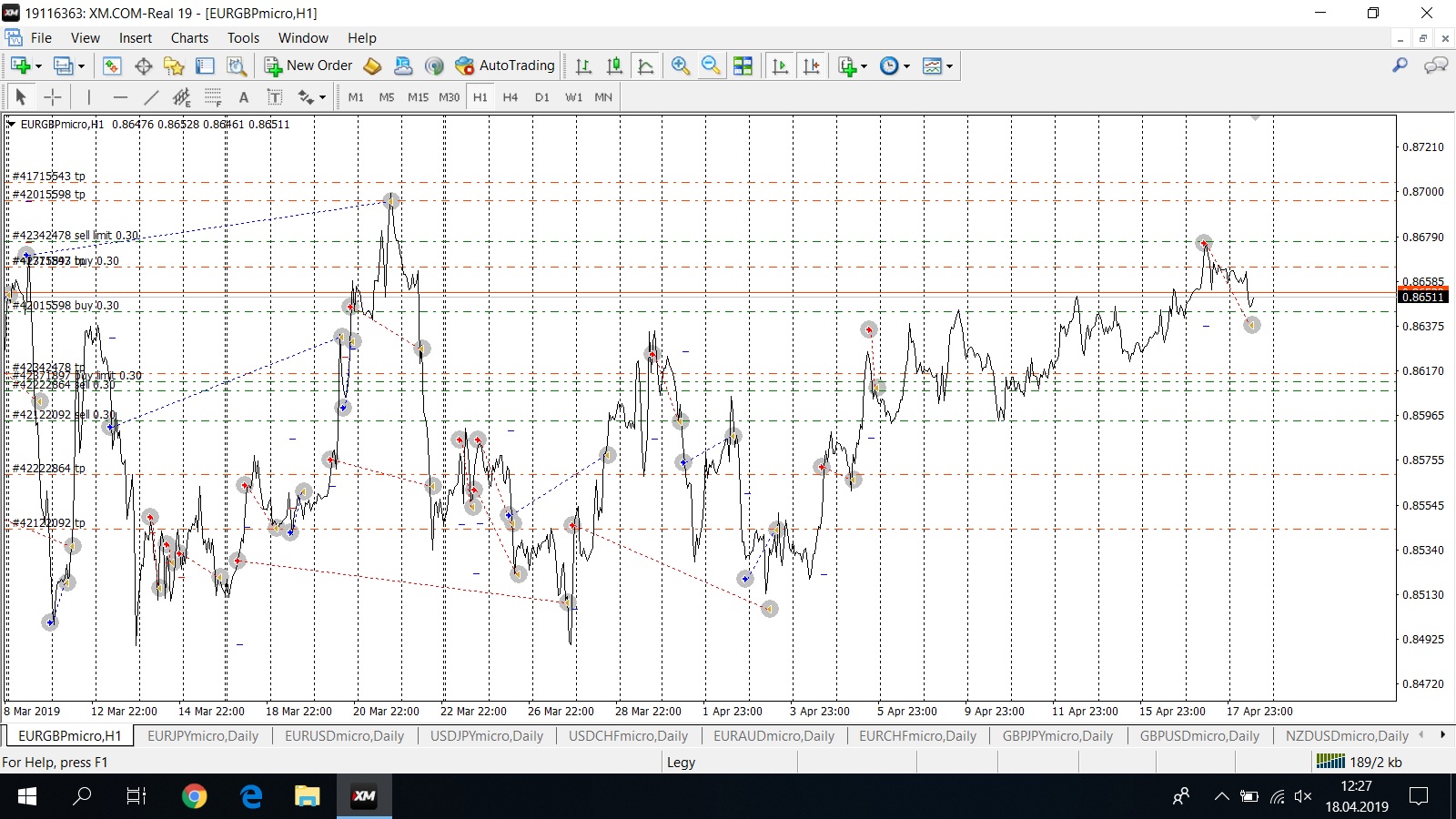Open the Charts menu
1456x819 pixels.
tap(189, 38)
